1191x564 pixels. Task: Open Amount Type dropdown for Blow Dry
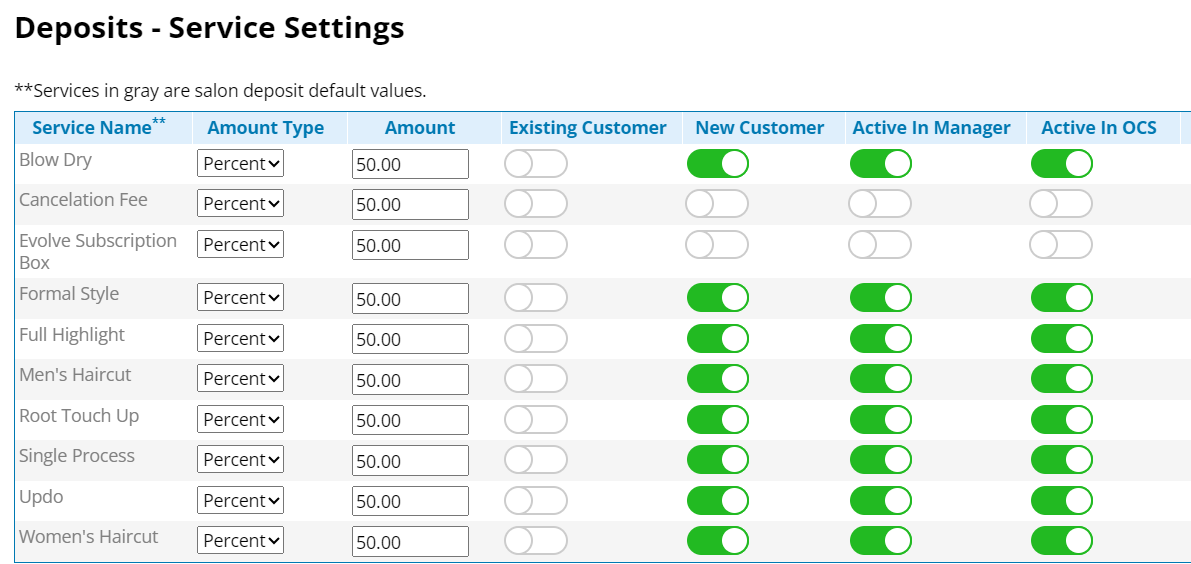240,164
